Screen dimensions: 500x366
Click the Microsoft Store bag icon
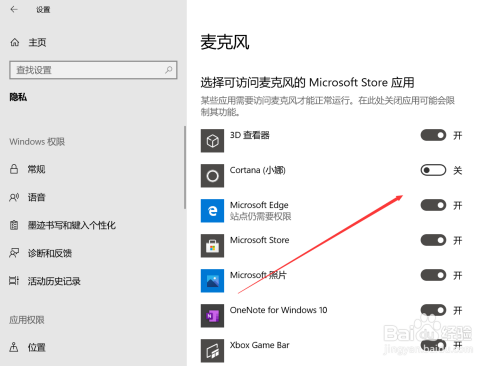click(x=212, y=246)
